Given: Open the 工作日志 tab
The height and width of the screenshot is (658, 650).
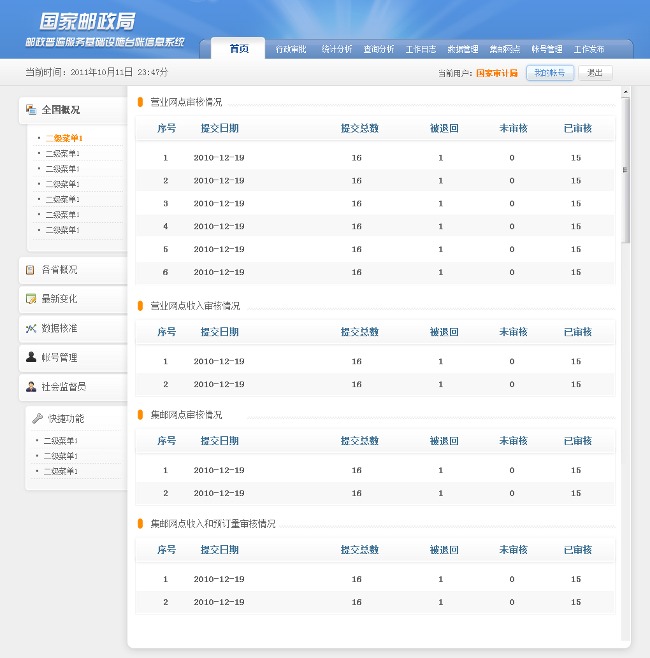Looking at the screenshot, I should click(420, 49).
